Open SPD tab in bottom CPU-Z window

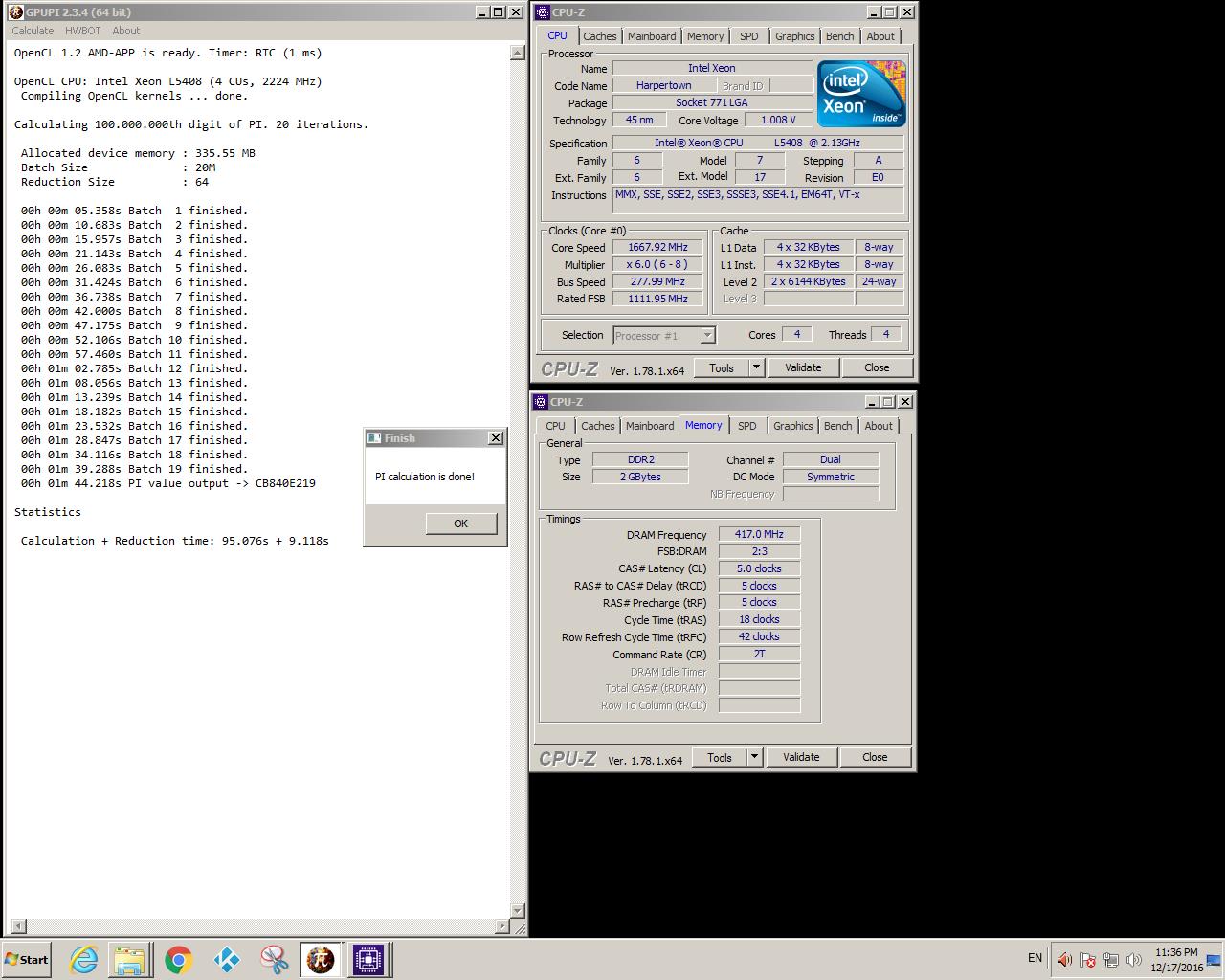[747, 426]
